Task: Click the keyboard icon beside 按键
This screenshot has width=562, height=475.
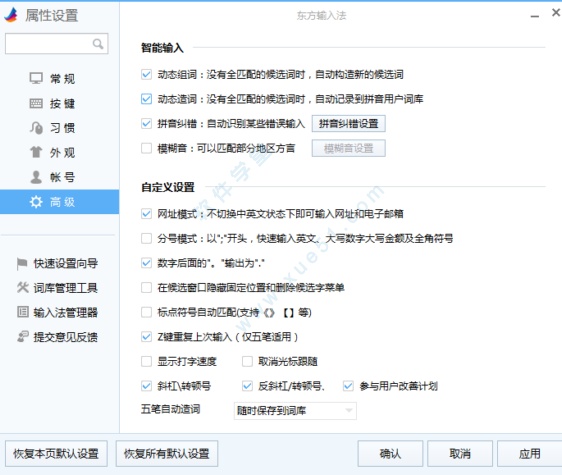Action: tap(36, 103)
